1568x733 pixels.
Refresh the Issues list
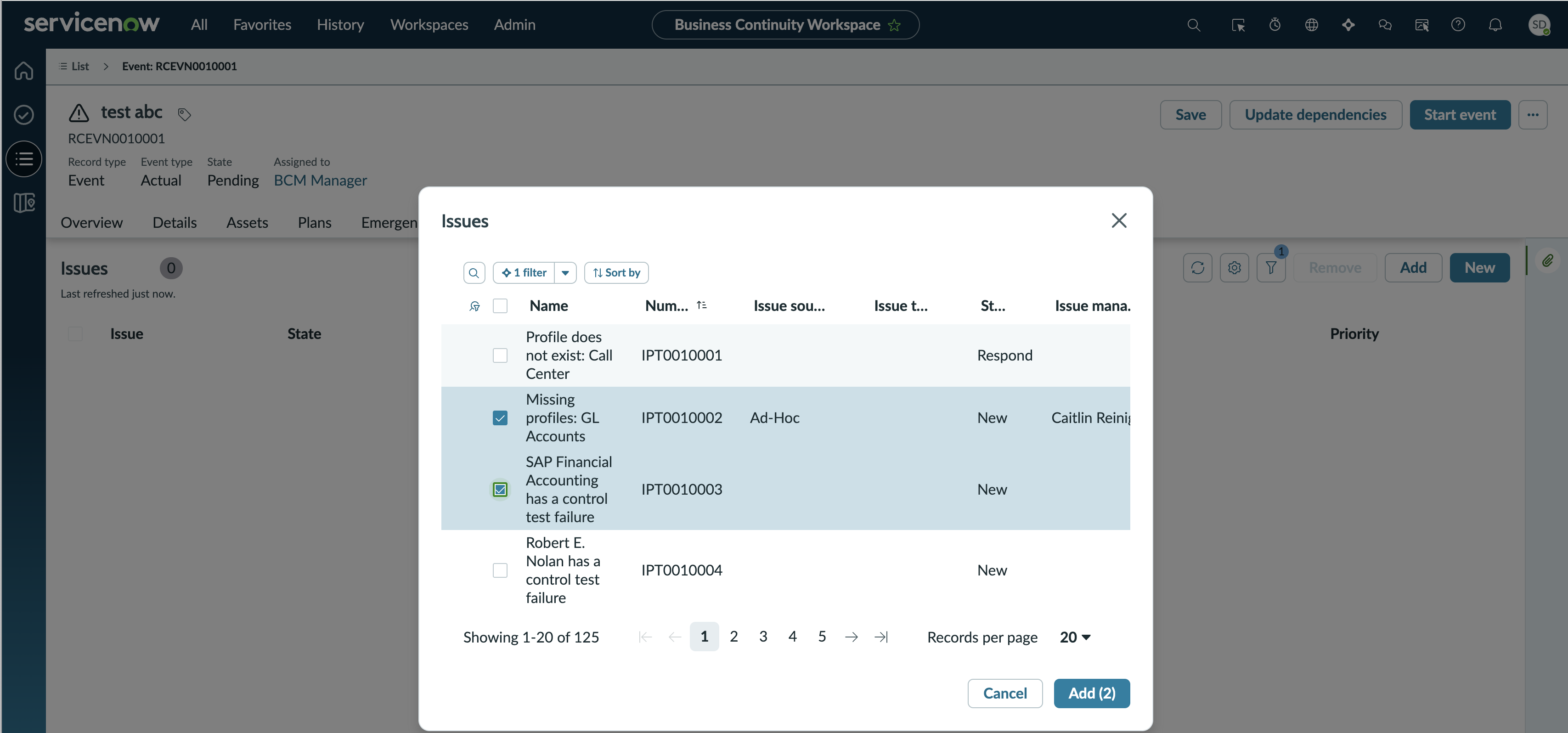pyautogui.click(x=1197, y=268)
